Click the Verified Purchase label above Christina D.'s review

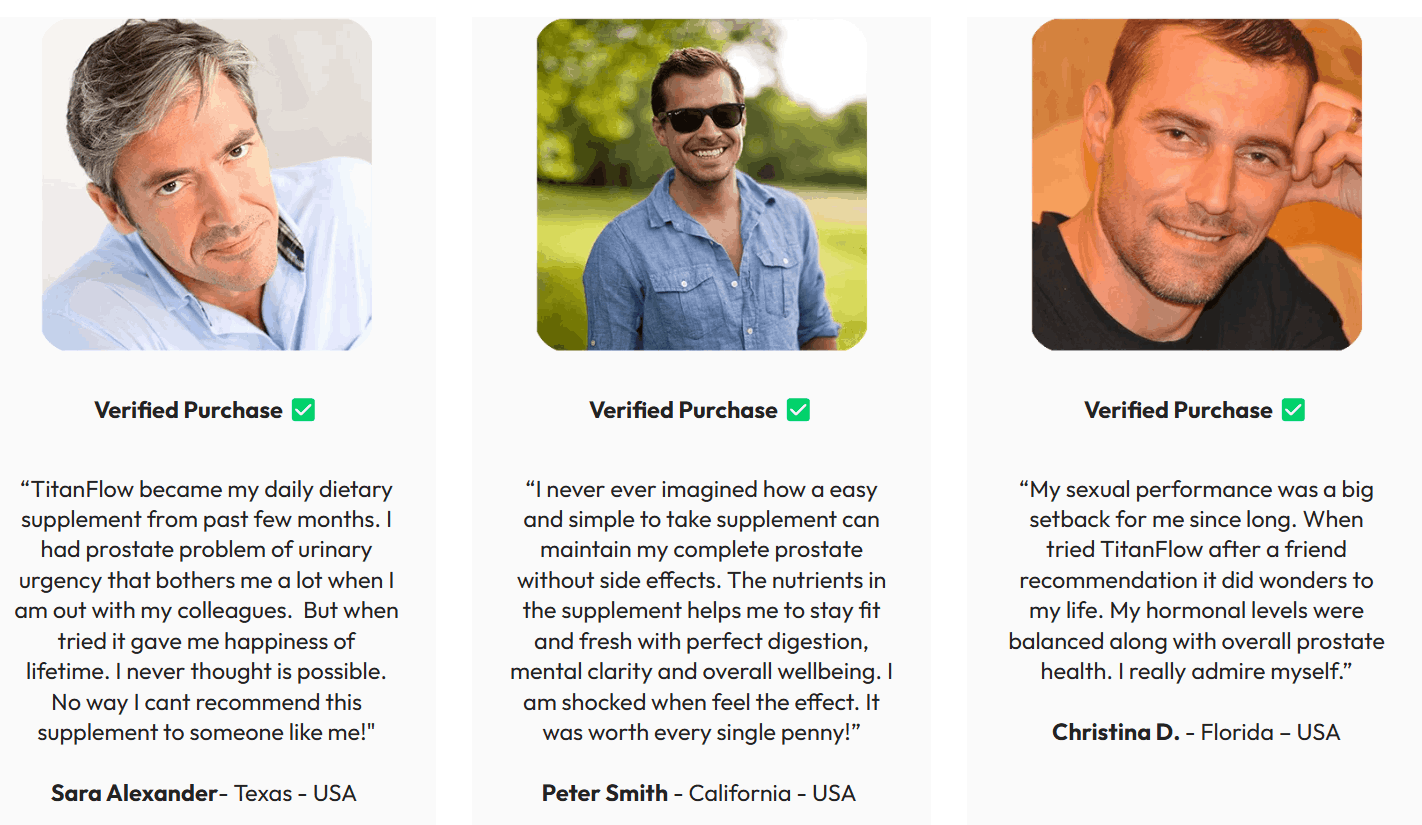click(x=1178, y=410)
